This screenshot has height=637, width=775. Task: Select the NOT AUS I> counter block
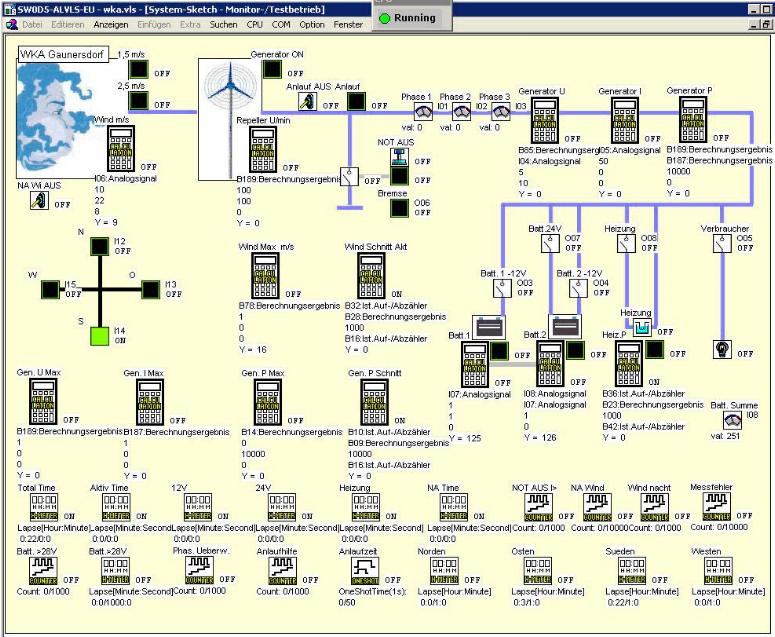[538, 508]
